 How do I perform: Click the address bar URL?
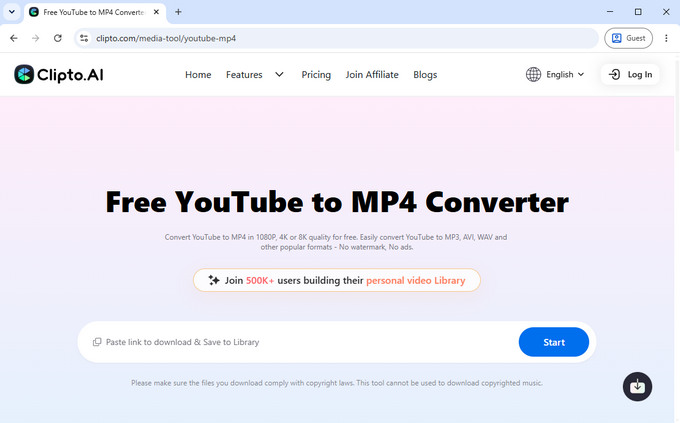point(166,38)
